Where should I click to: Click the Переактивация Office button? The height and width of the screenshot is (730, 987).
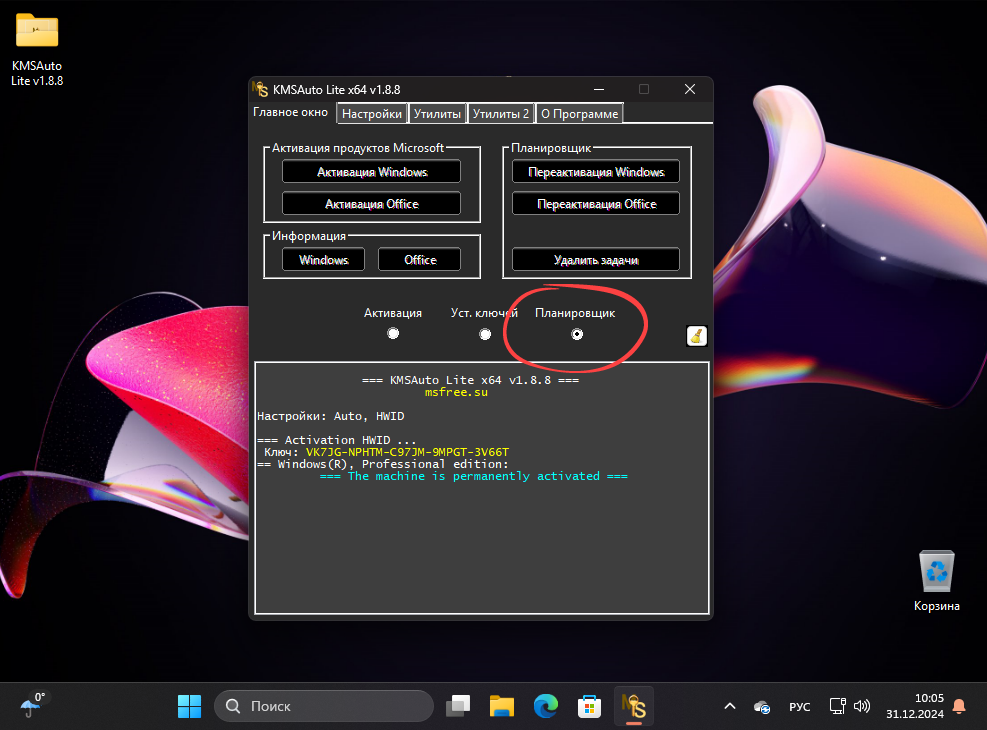click(596, 204)
